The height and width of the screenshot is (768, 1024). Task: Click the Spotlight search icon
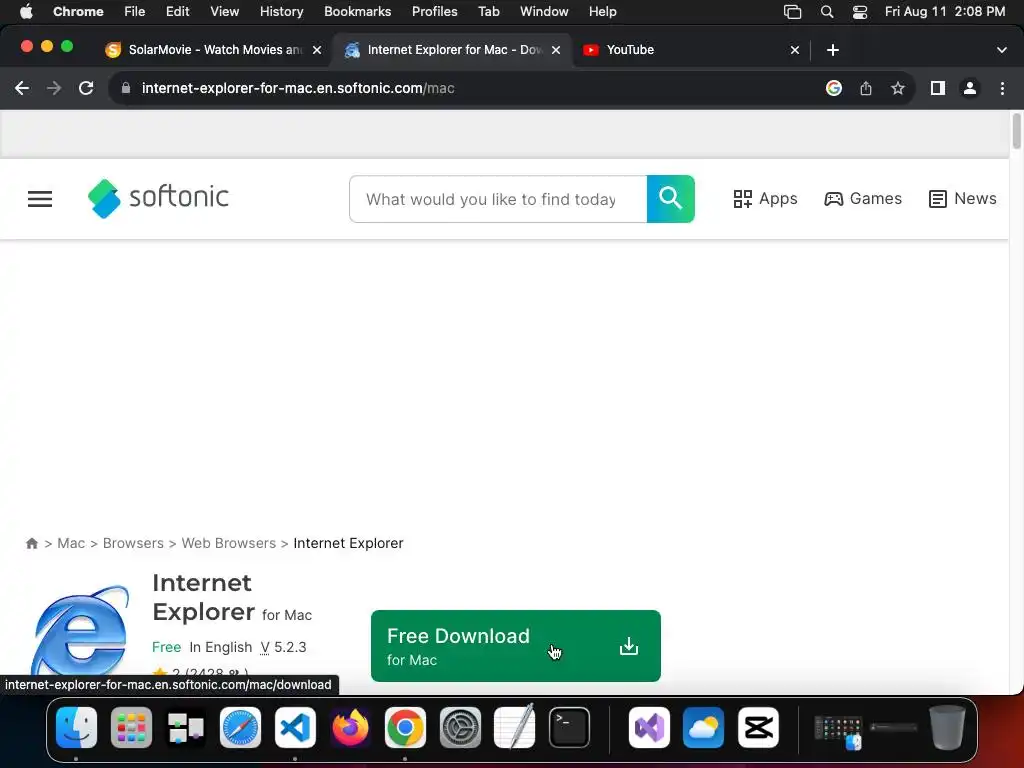[827, 12]
